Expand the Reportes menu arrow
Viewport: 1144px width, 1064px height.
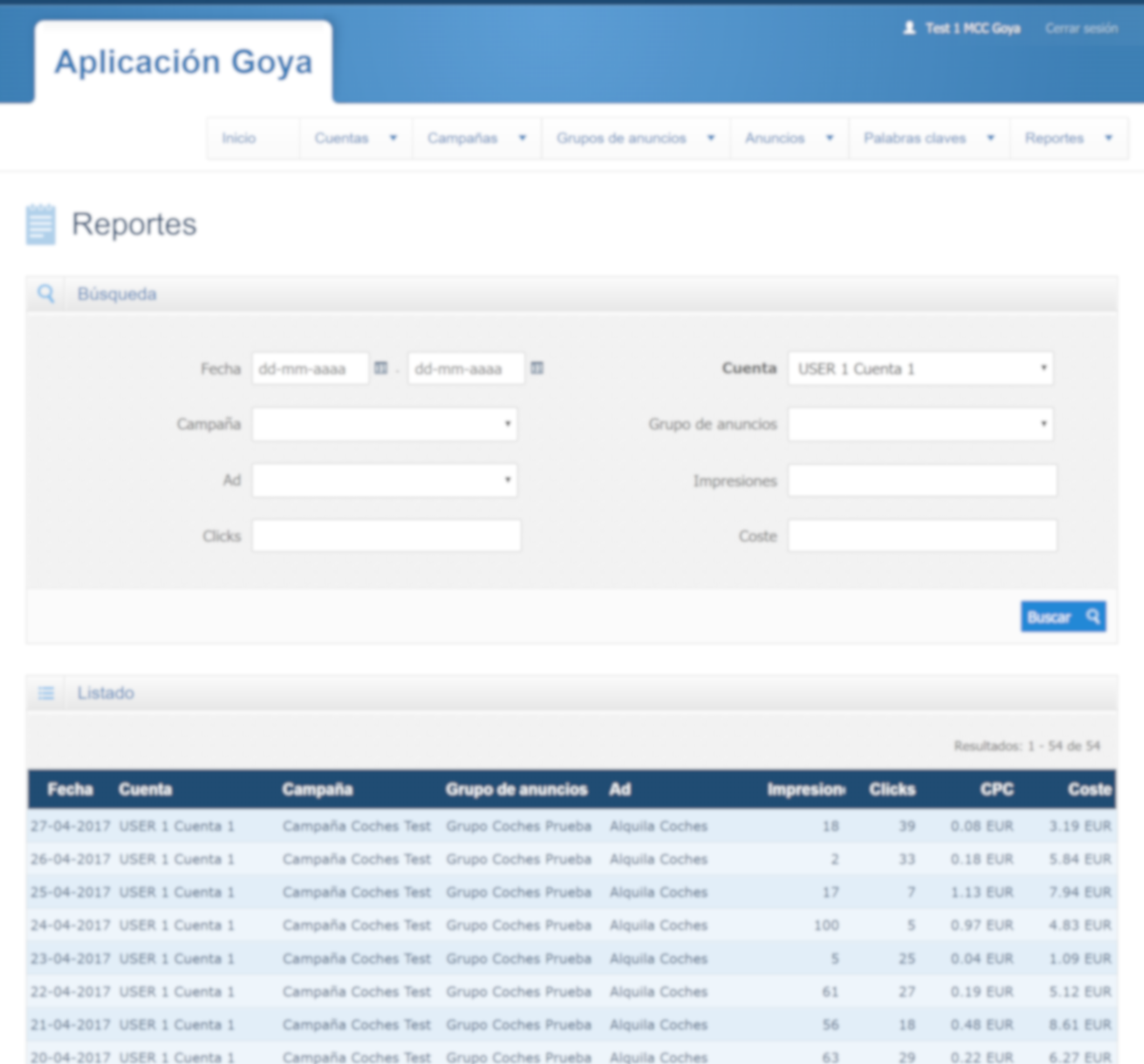click(x=1109, y=138)
